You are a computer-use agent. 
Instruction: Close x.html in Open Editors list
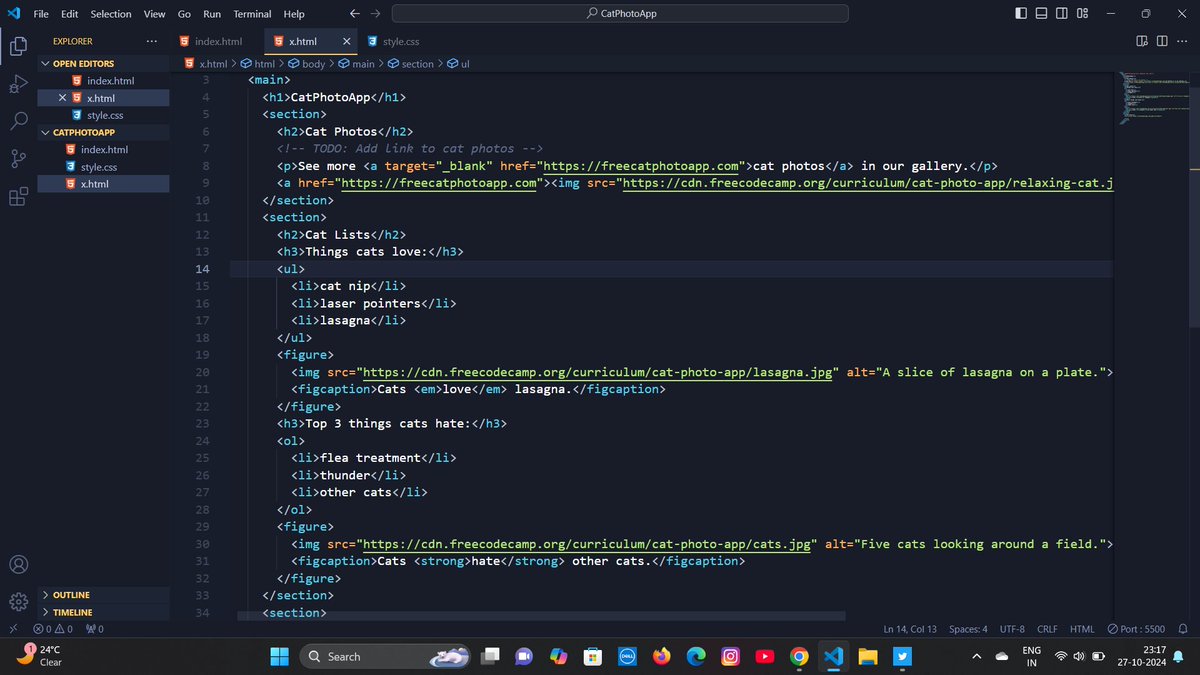(62, 98)
